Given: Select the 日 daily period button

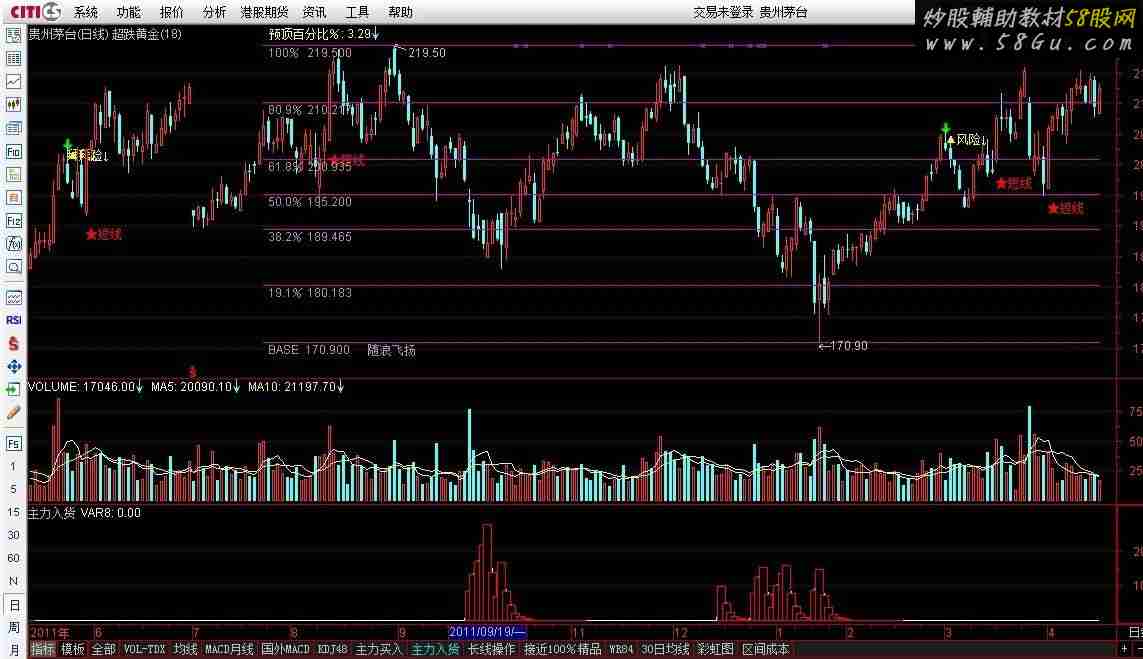Looking at the screenshot, I should (14, 605).
